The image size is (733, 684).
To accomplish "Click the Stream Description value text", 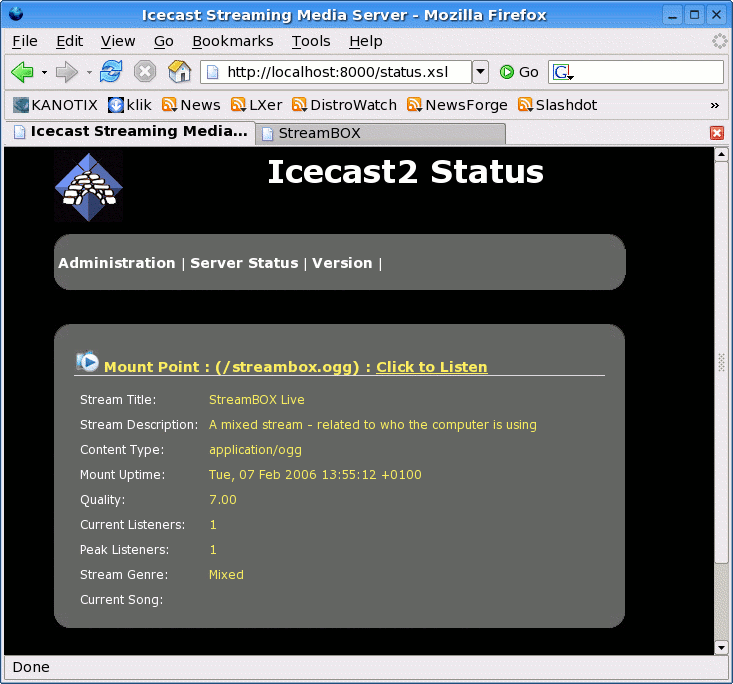I will (x=373, y=425).
